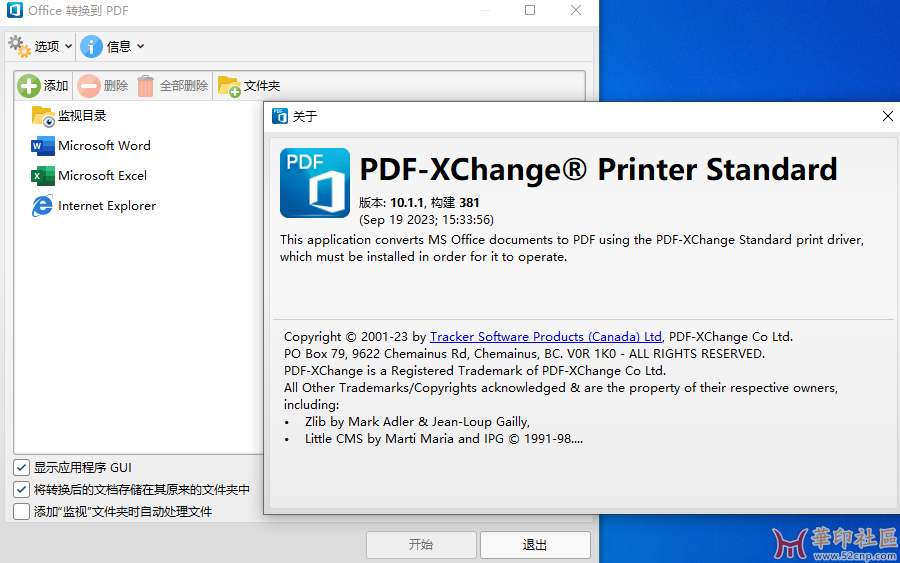Viewport: 900px width, 563px height.
Task: Expand the 信息 dropdown arrow
Action: (x=141, y=46)
